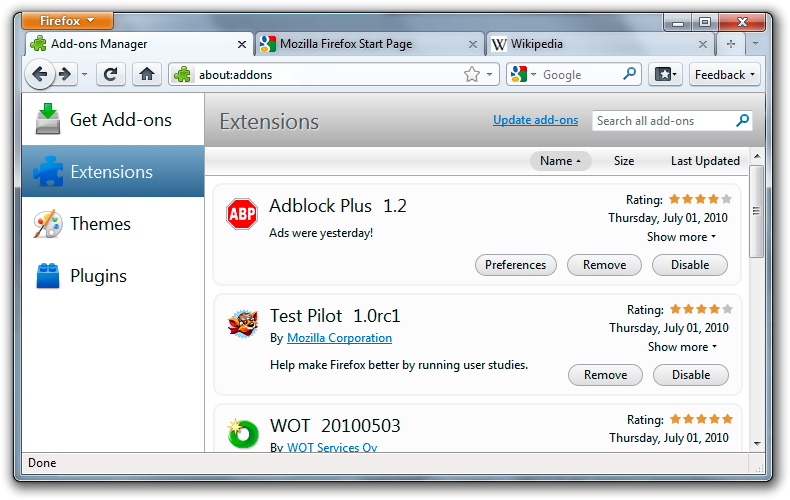
Task: Select the Add-ons Manager tab
Action: 139,44
